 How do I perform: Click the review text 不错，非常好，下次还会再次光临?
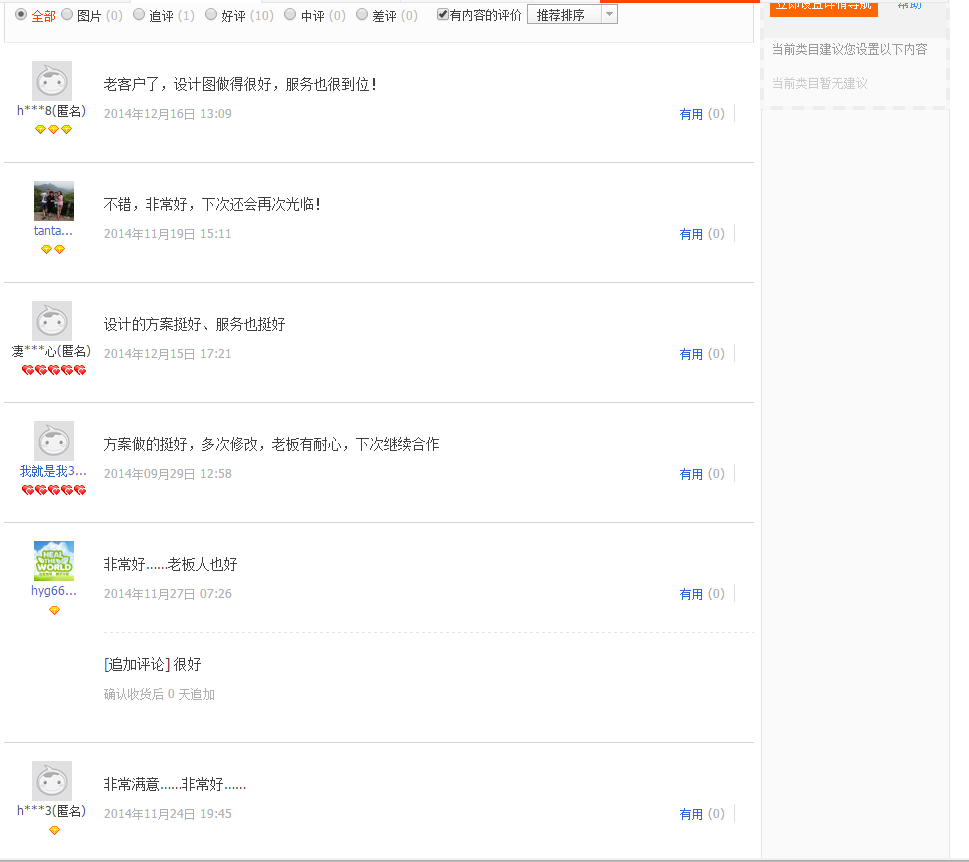[x=212, y=204]
